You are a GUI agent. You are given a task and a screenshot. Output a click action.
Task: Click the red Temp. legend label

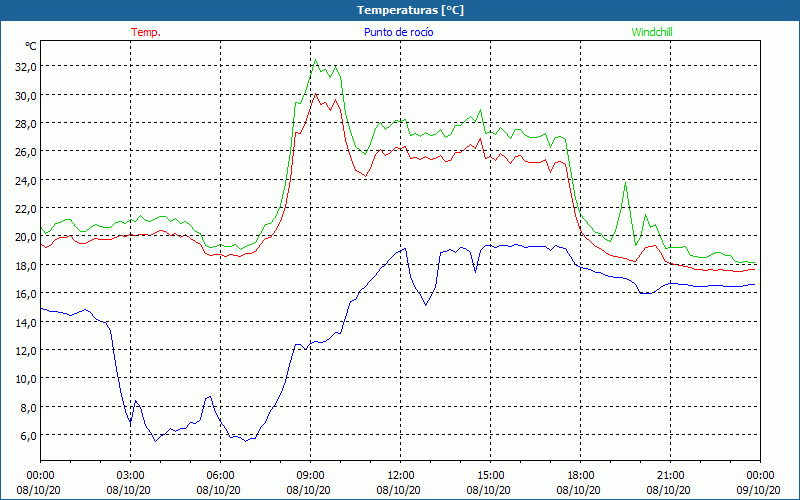[146, 32]
